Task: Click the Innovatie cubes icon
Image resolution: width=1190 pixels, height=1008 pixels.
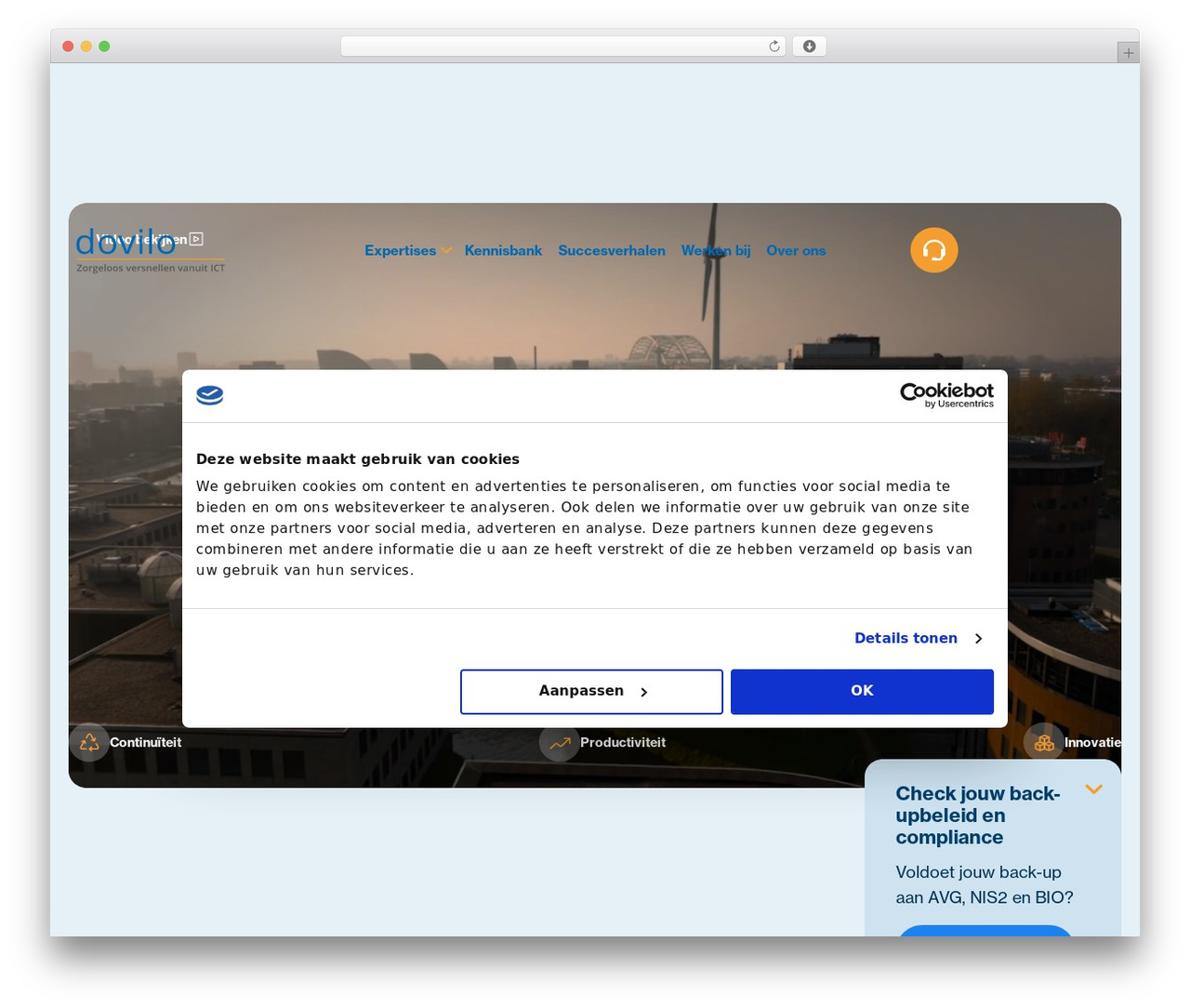Action: [1044, 742]
